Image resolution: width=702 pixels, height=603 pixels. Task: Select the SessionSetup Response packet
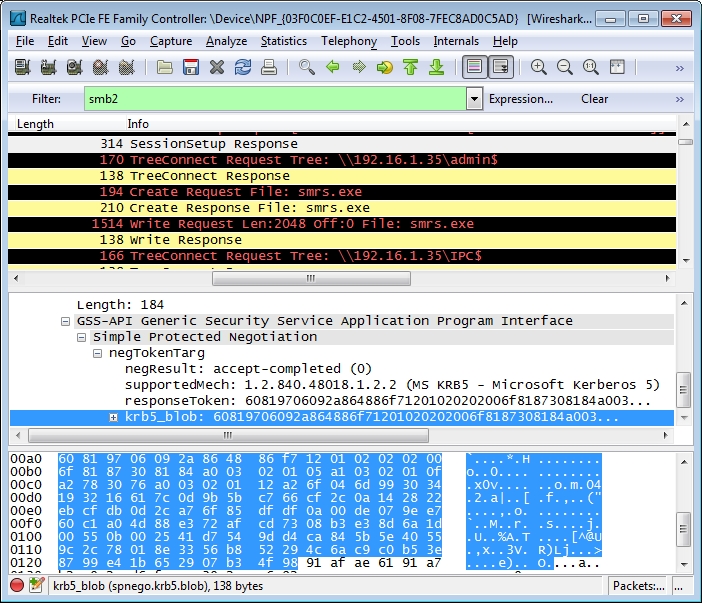pyautogui.click(x=342, y=144)
